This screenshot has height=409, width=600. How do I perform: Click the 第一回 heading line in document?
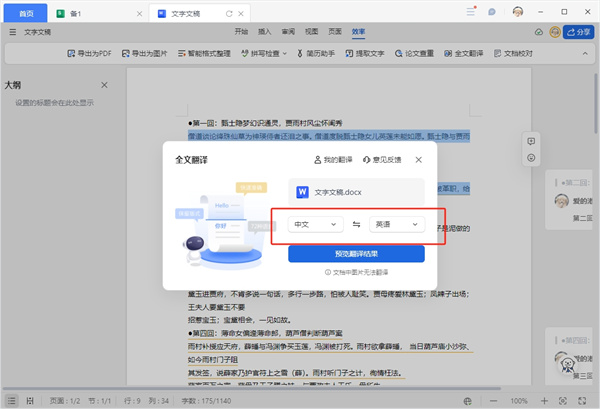tap(265, 123)
